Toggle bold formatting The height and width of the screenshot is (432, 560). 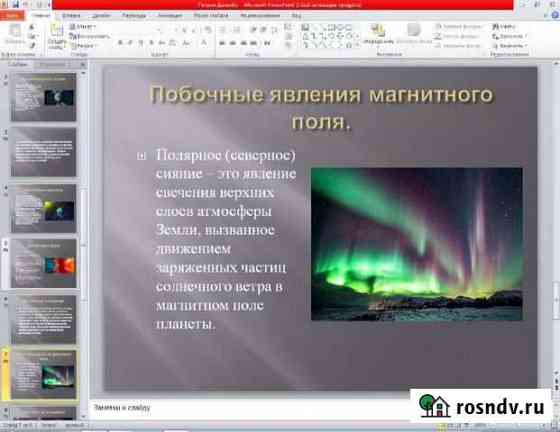(x=120, y=43)
